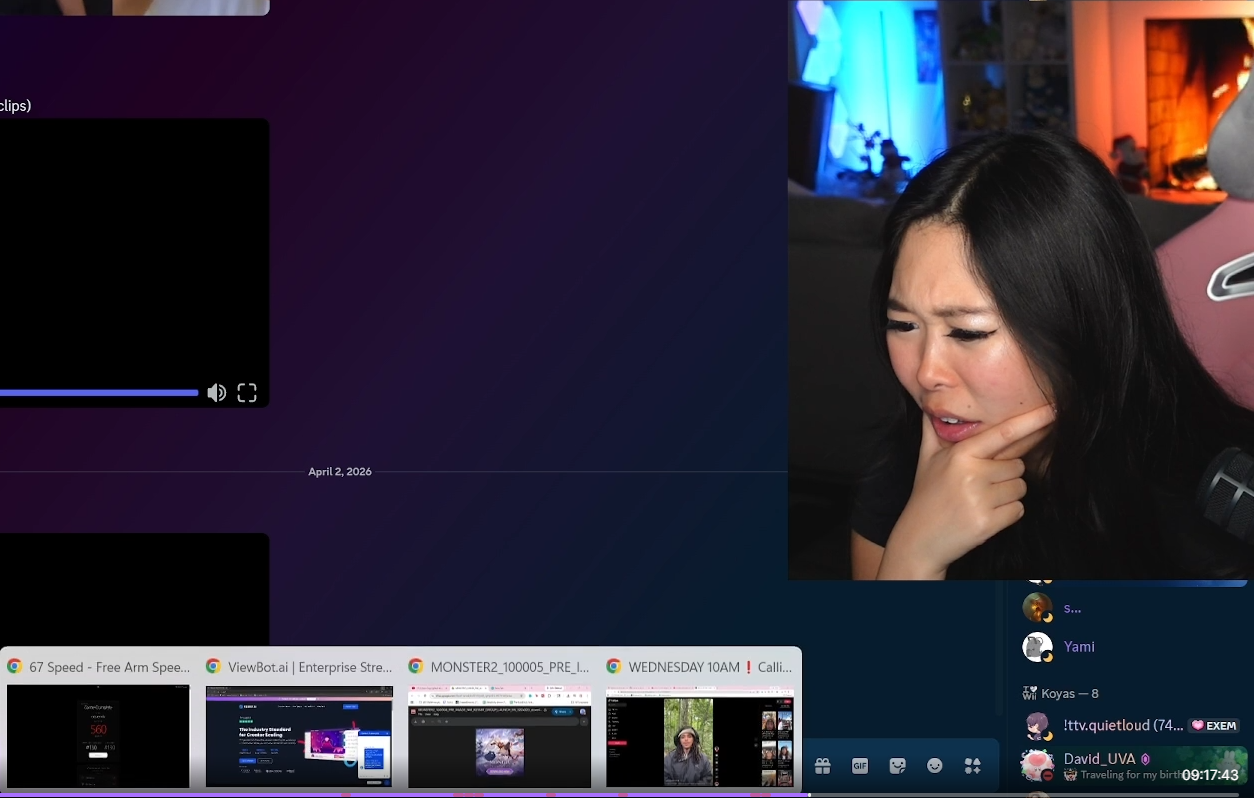Image resolution: width=1254 pixels, height=798 pixels.
Task: Open the gift Nitro icon in chat bar
Action: [x=822, y=766]
